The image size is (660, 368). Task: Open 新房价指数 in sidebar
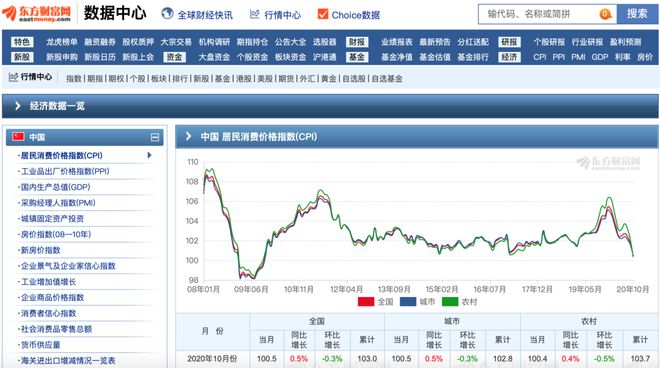tap(40, 250)
